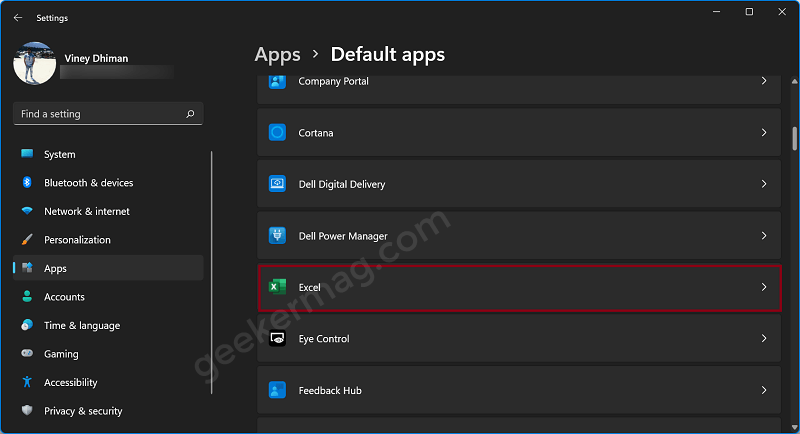
Task: Click the scrollbar down arrow
Action: pyautogui.click(x=794, y=427)
